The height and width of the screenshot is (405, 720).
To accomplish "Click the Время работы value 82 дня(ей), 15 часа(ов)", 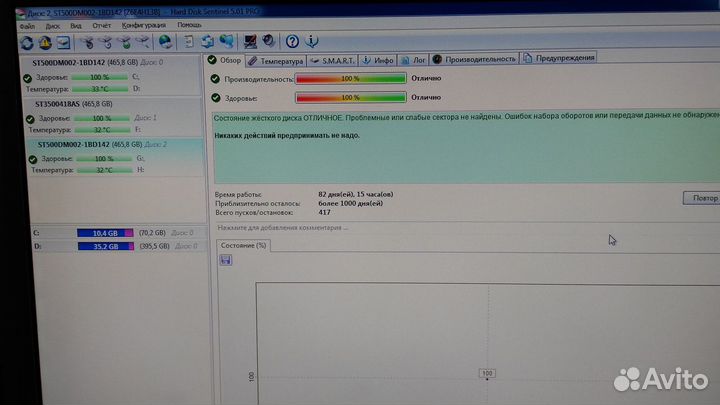I will [x=355, y=194].
